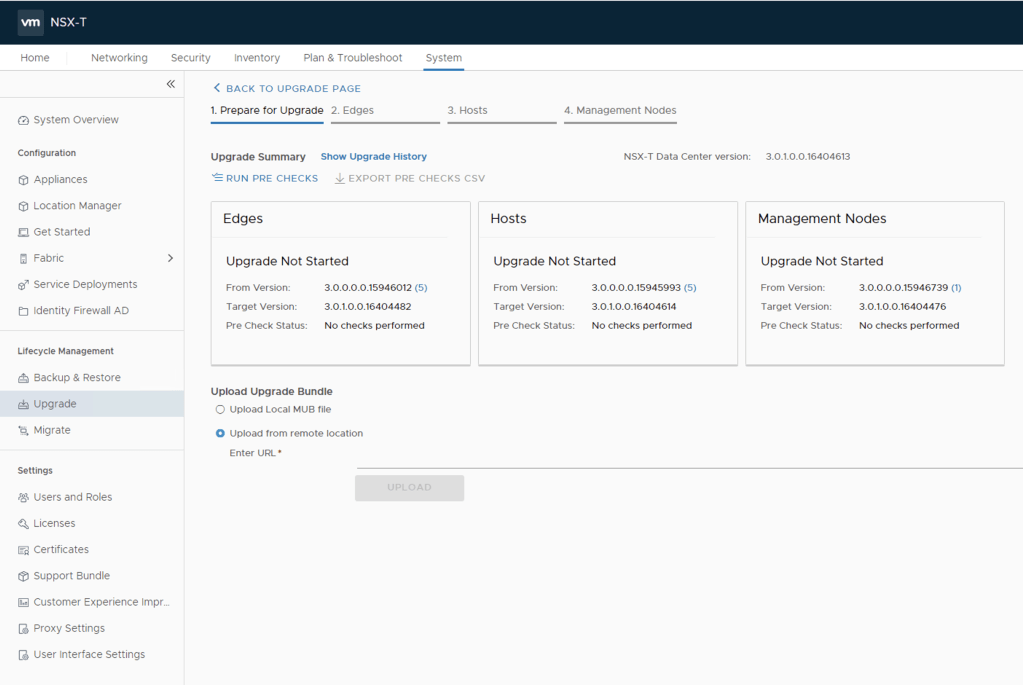Screen dimensions: 1023x685
Task: Click the Location Manager icon
Action: 24,206
